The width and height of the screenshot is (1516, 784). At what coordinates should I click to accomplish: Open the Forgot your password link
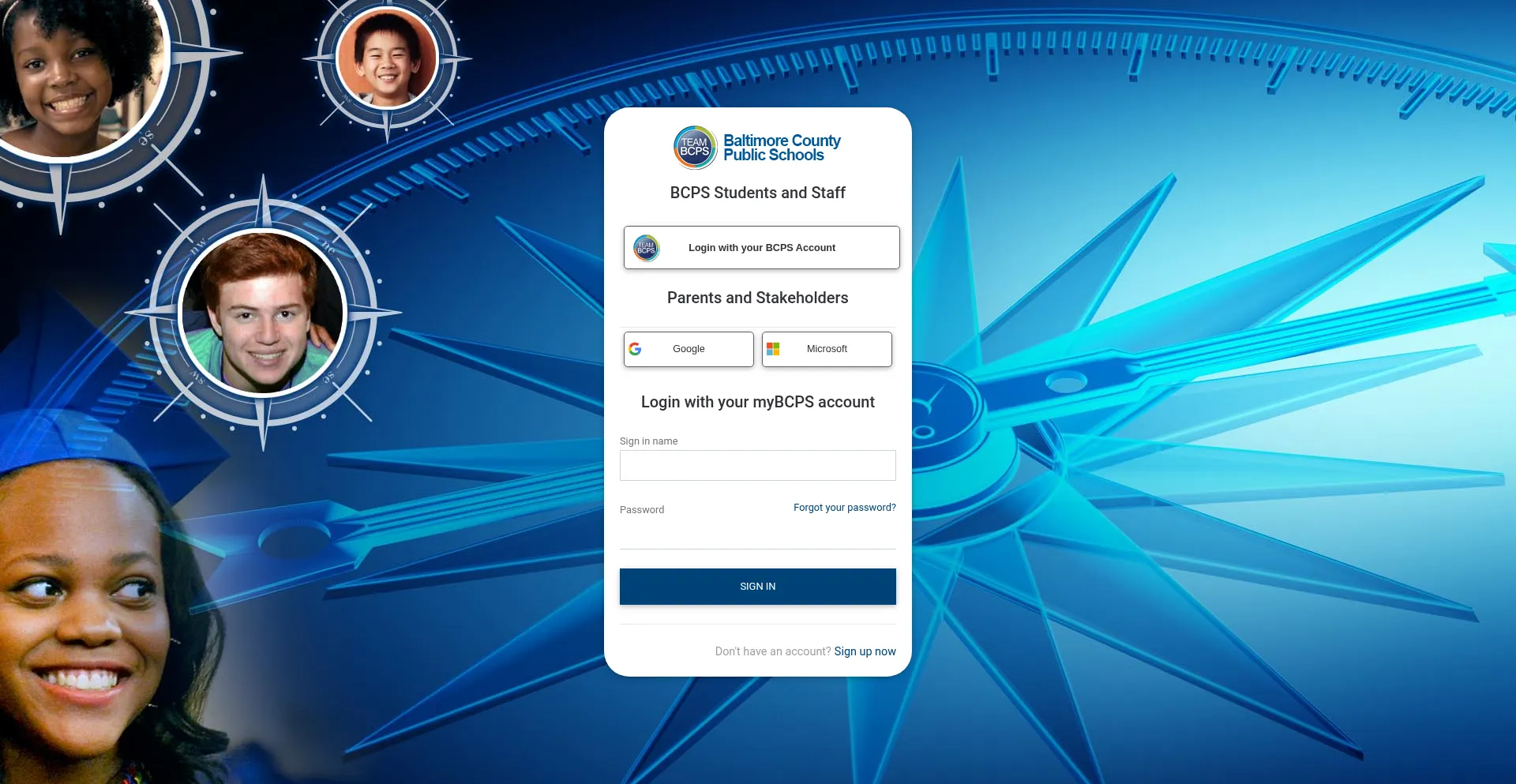[x=844, y=508]
